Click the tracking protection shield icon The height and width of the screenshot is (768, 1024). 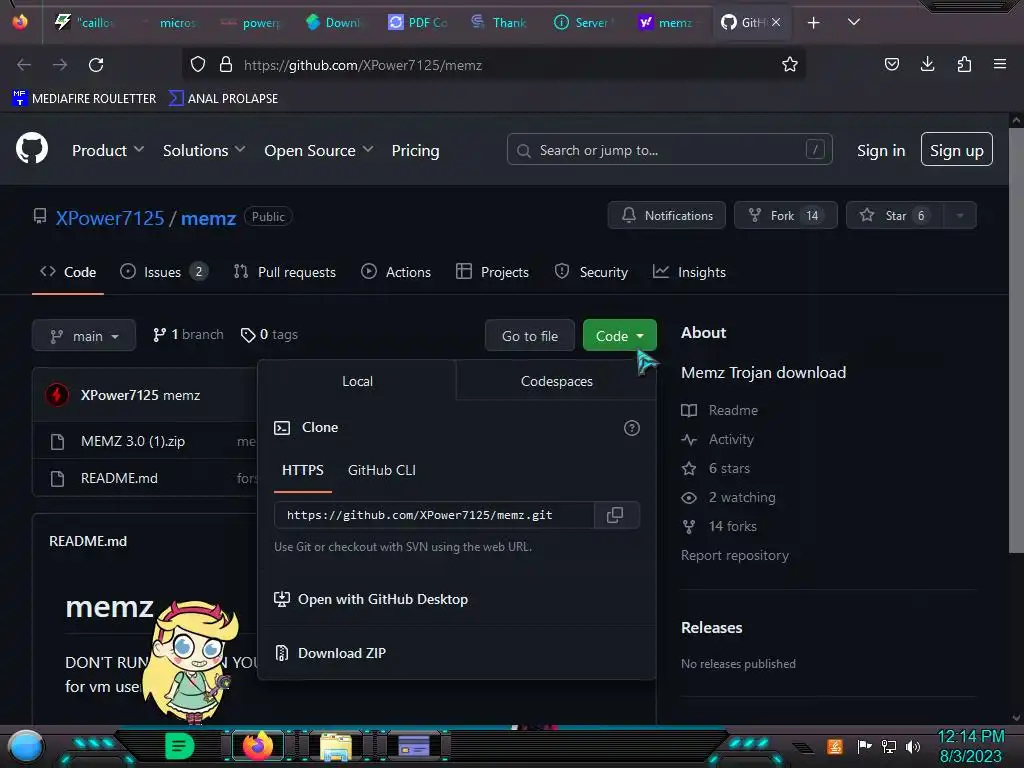[198, 65]
